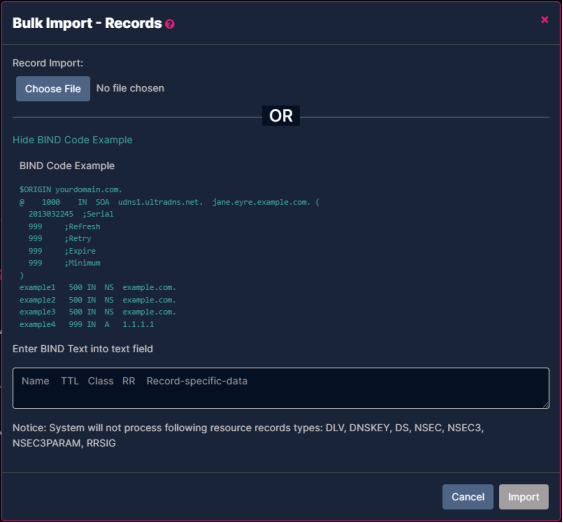Click the '2013032245 ;Serial' line
The image size is (563, 523).
click(71, 214)
